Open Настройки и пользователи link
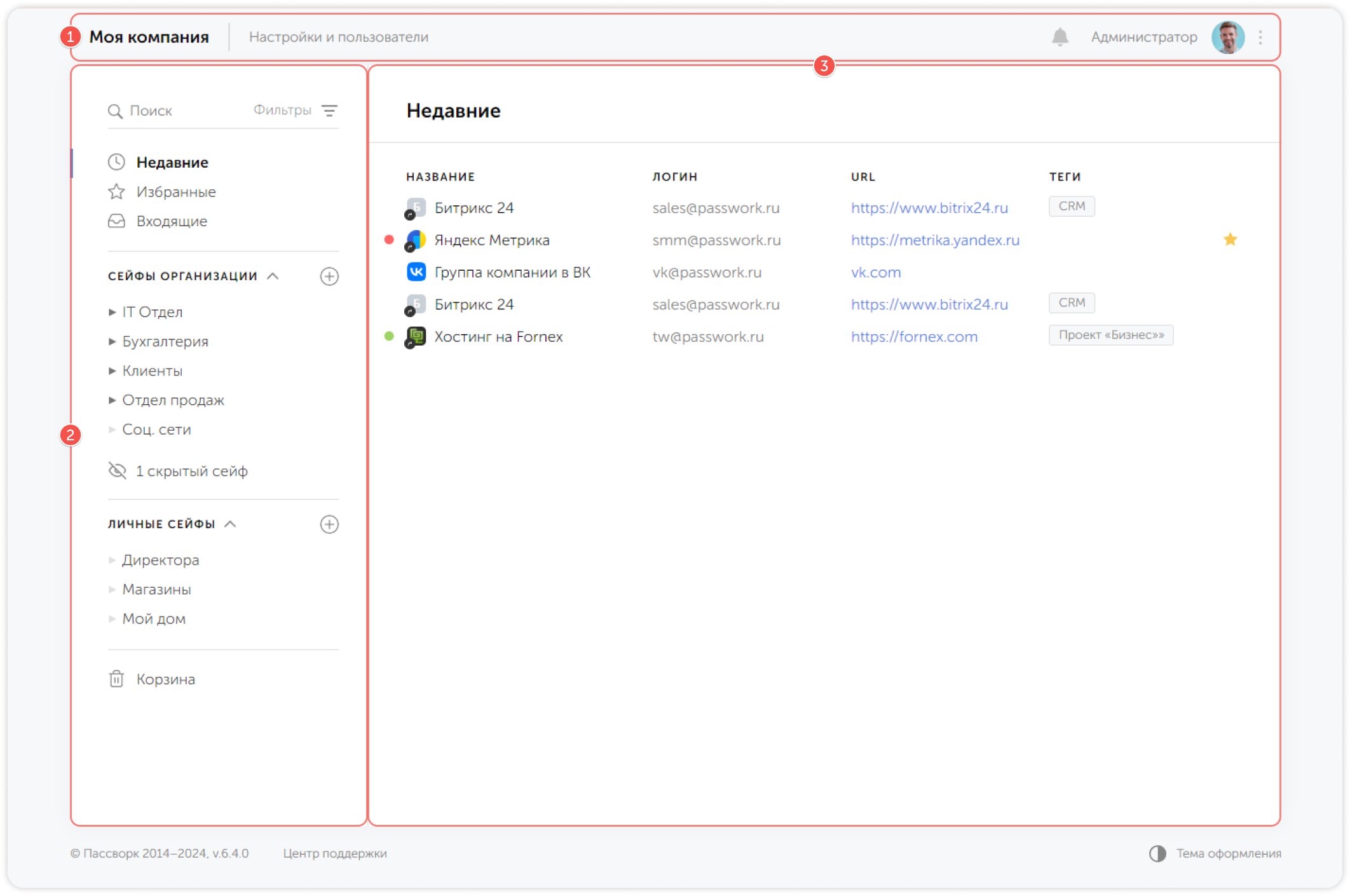The width and height of the screenshot is (1350, 896). coord(338,37)
